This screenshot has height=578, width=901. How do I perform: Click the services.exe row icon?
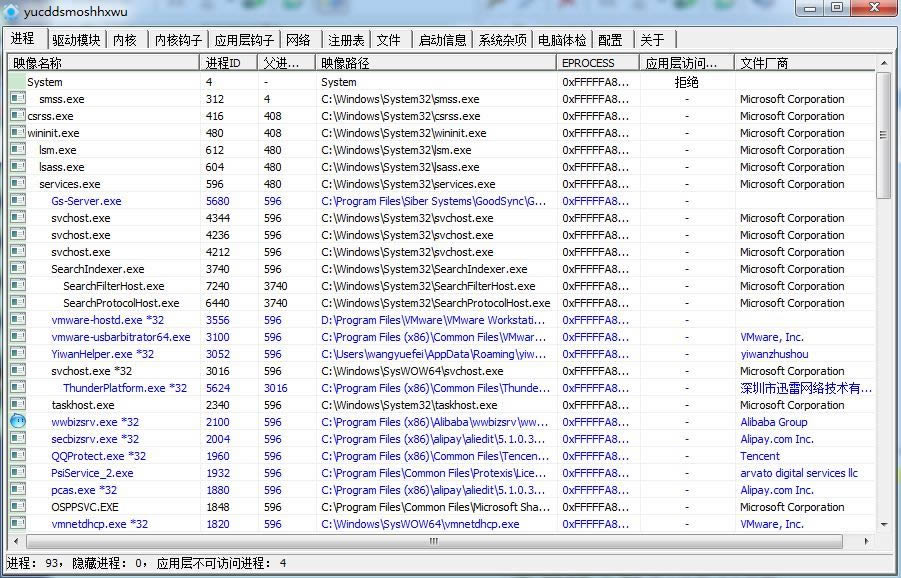tap(18, 183)
